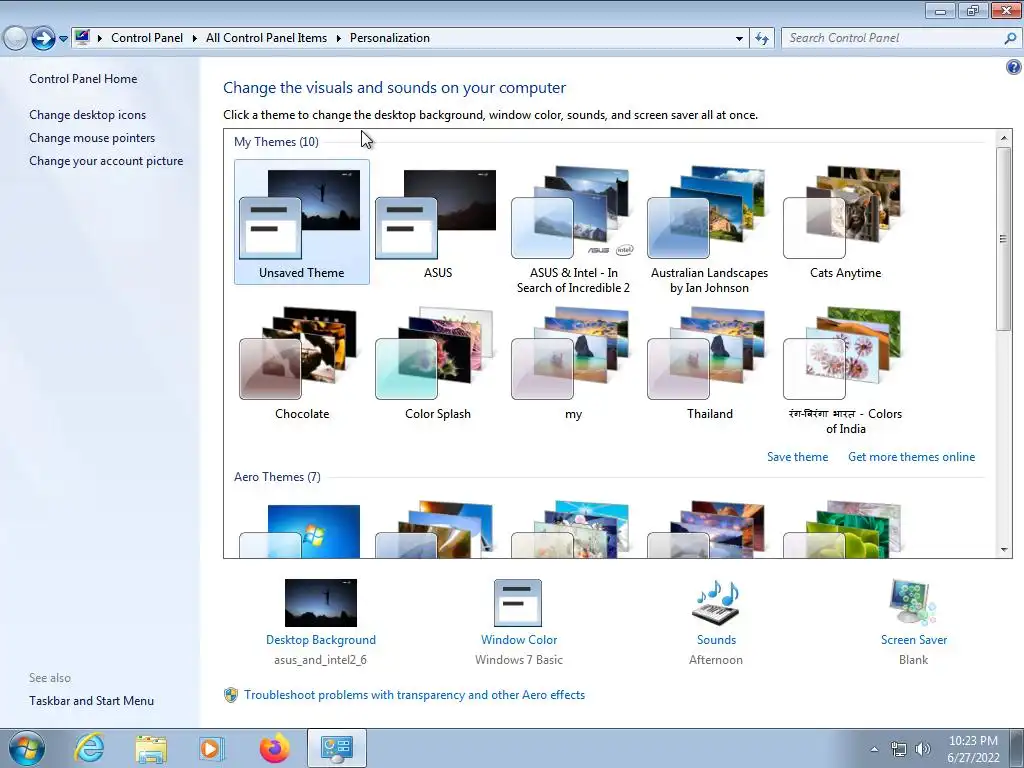1024x768 pixels.
Task: Click Personalization in the breadcrumb
Action: 390,38
